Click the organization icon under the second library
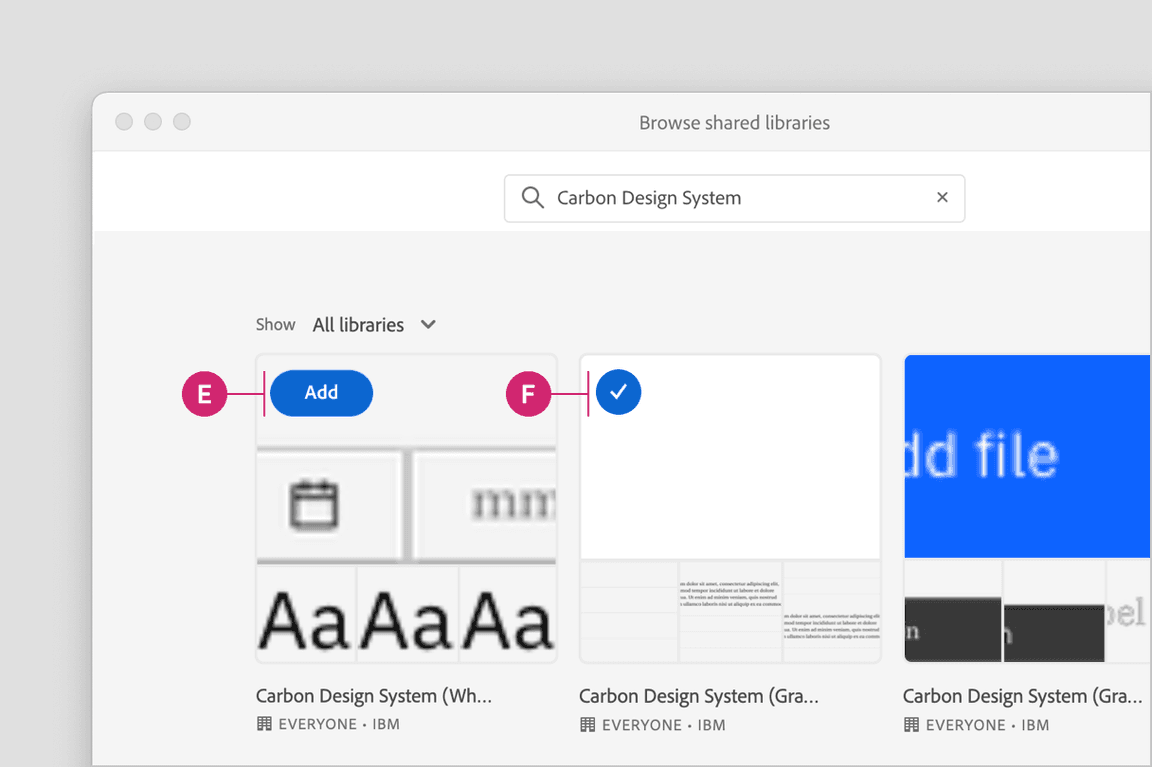This screenshot has width=1152, height=767. pyautogui.click(x=588, y=724)
